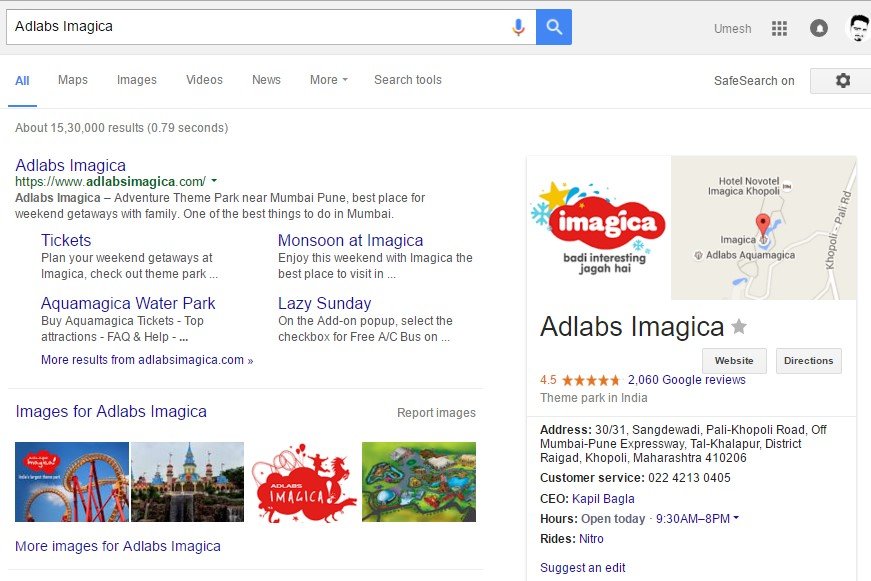Click Suggest an edit link
The width and height of the screenshot is (871, 581).
[583, 568]
